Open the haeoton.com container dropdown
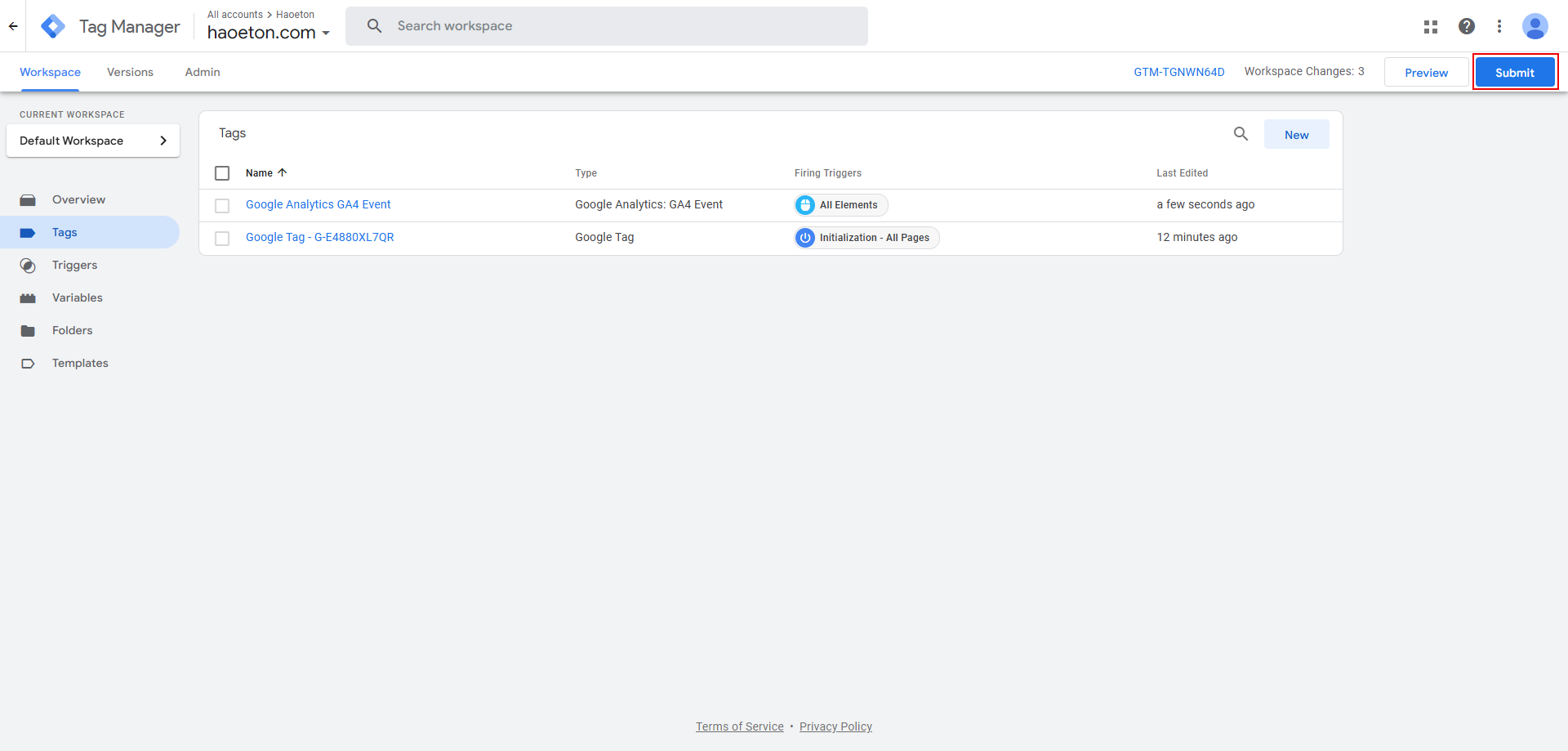 [x=269, y=33]
